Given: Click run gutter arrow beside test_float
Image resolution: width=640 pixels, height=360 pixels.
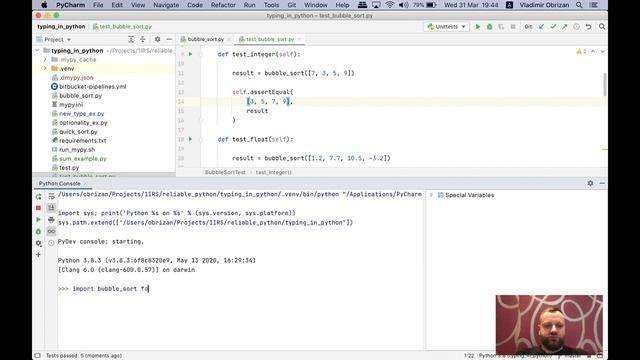Looking at the screenshot, I should [x=190, y=139].
